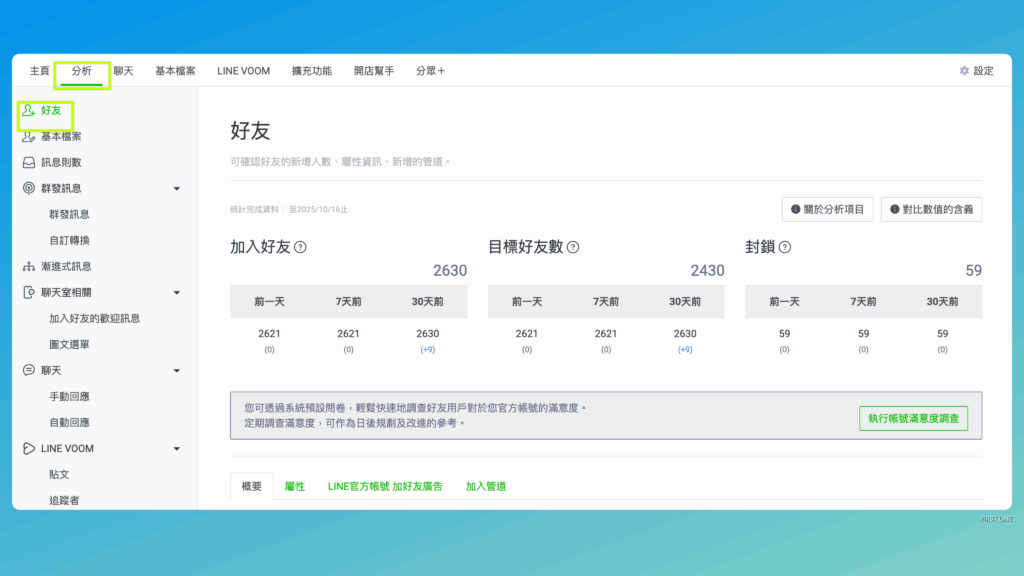
Task: Click help icon next to 加入好友
Action: point(300,247)
